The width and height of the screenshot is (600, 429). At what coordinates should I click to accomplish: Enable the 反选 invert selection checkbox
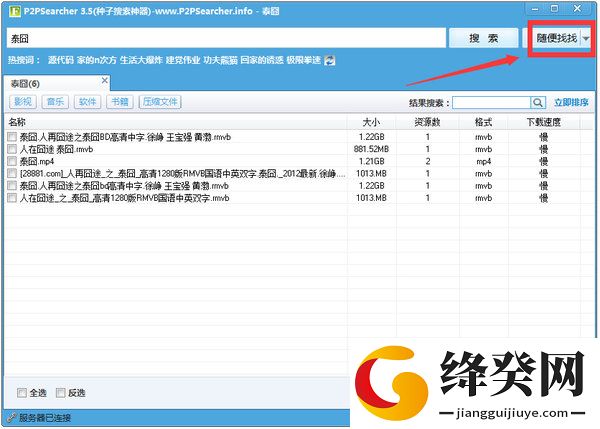coord(60,393)
